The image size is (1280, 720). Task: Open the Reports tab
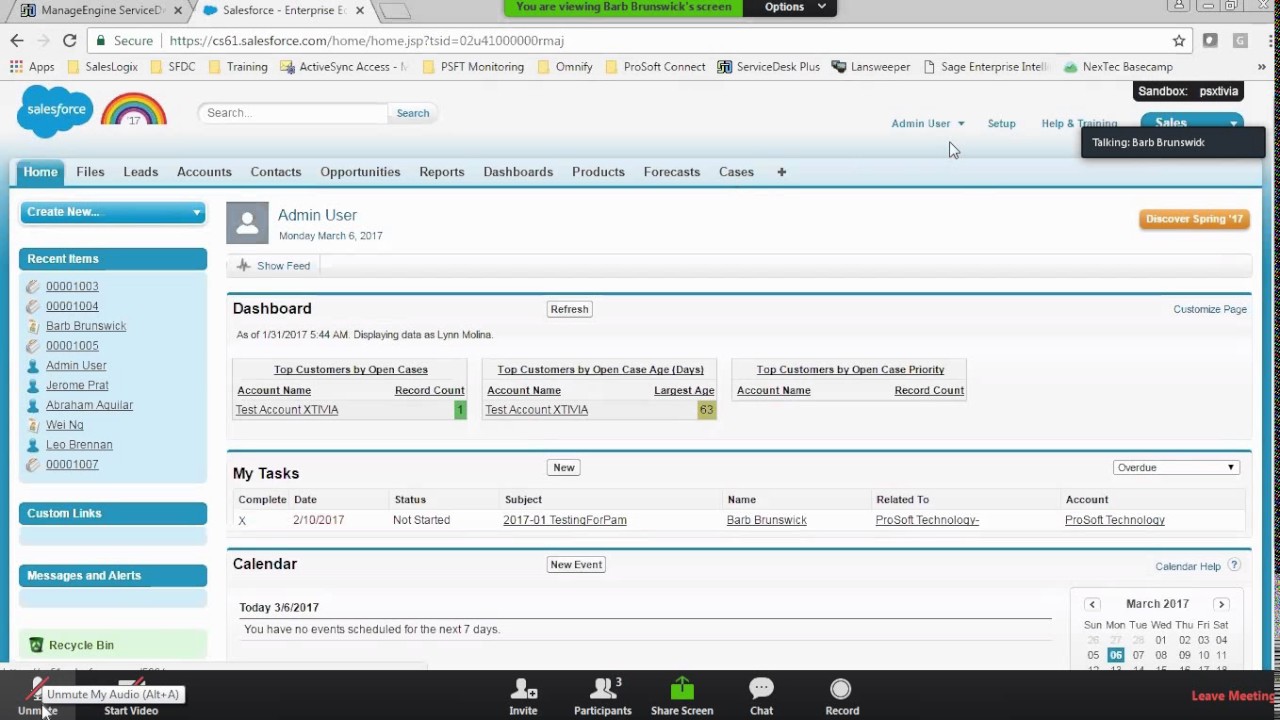442,172
